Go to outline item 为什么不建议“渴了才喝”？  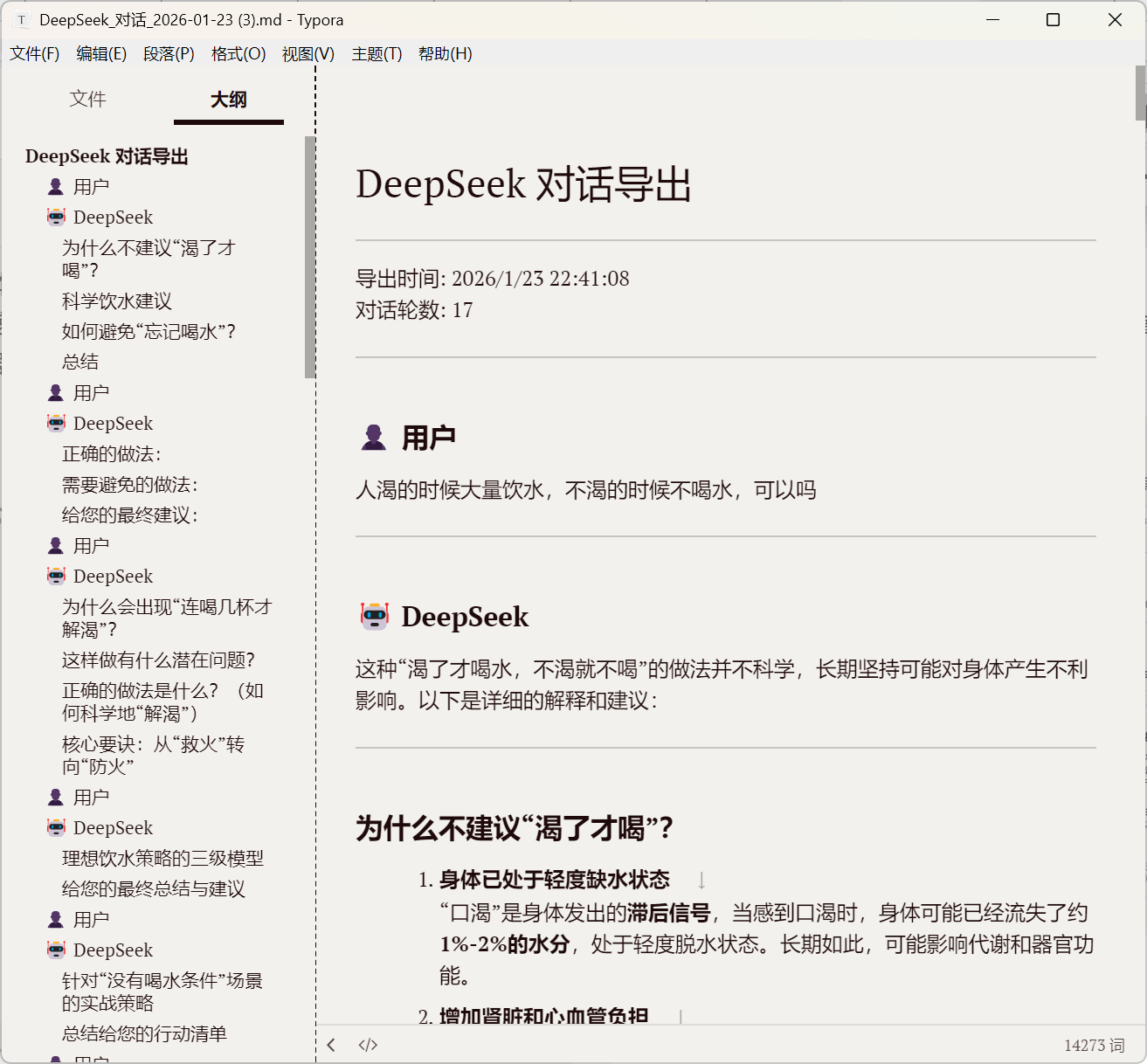click(x=149, y=259)
